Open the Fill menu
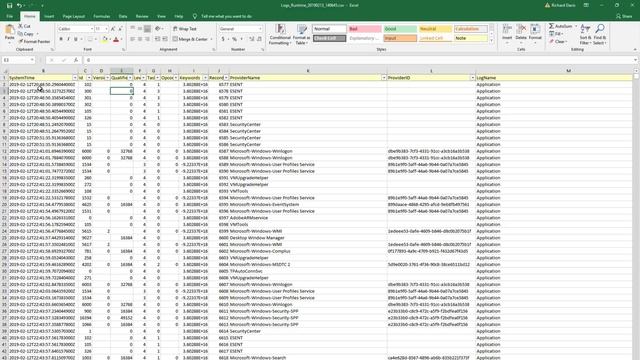The height and width of the screenshot is (360, 640). point(556,34)
